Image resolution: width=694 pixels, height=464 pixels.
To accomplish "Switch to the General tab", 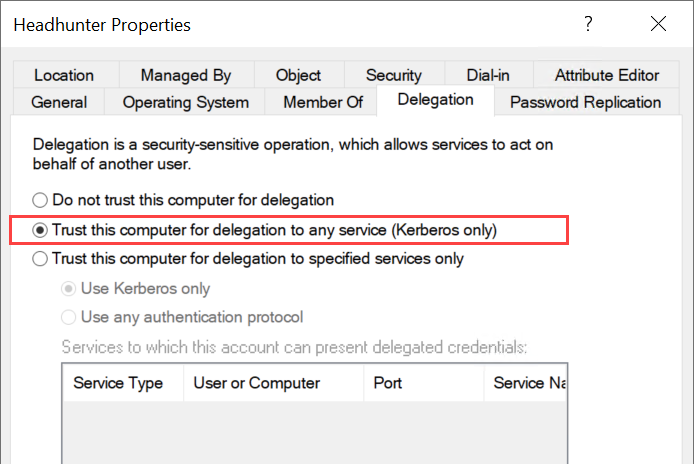I will (x=59, y=102).
